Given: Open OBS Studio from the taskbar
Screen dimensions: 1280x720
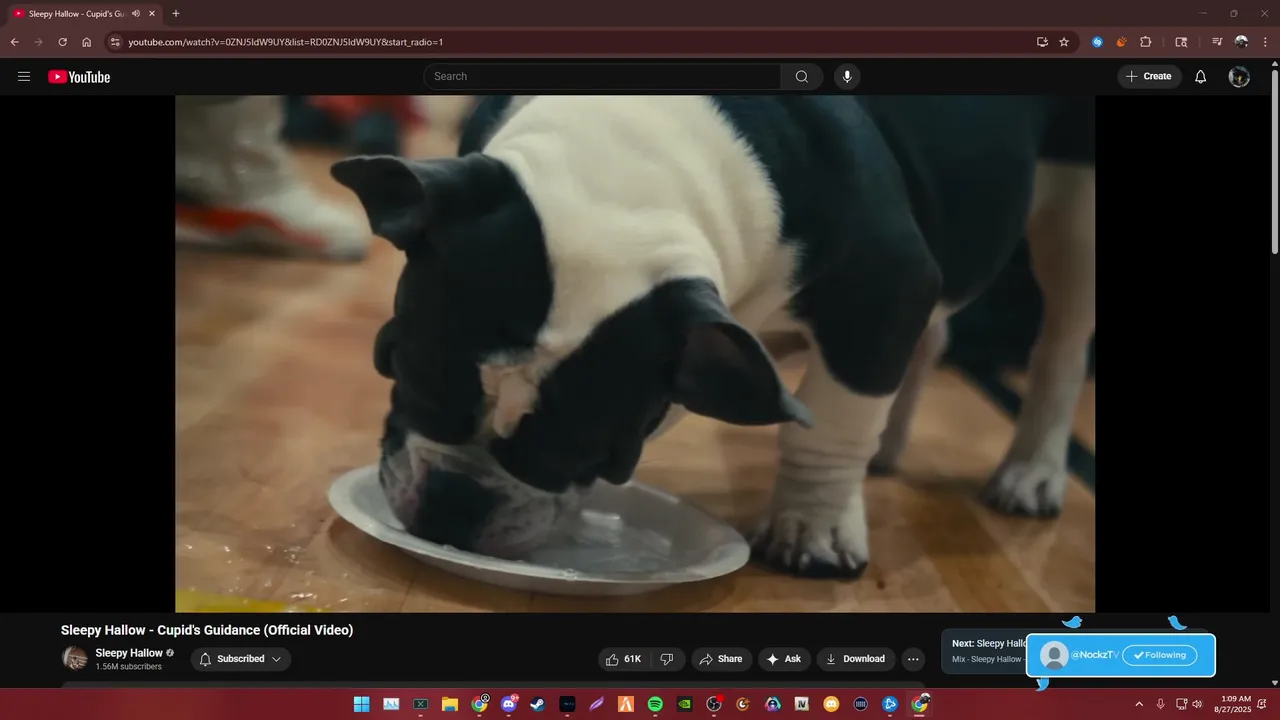Looking at the screenshot, I should (x=714, y=704).
